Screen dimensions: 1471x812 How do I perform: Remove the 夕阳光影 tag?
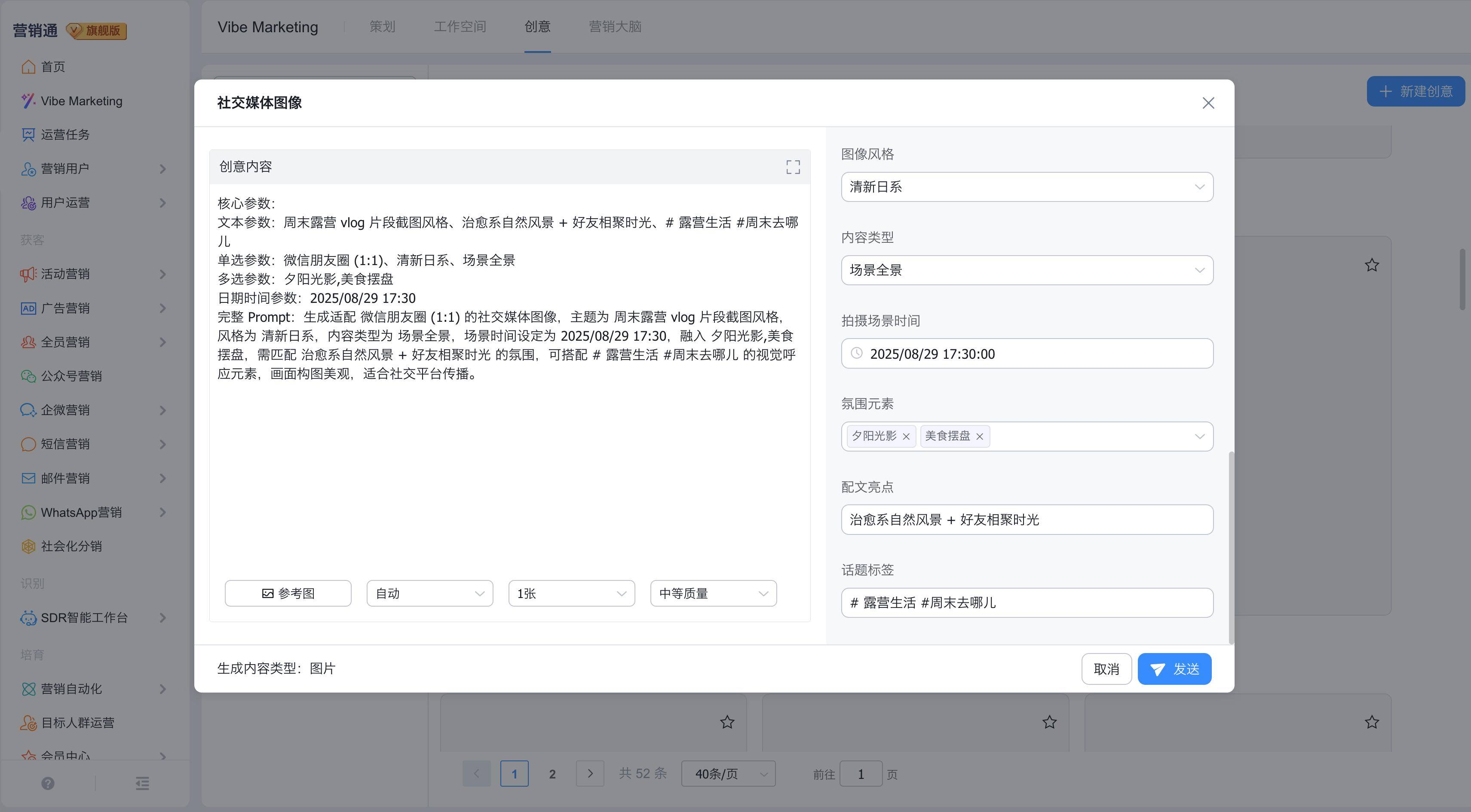(x=906, y=437)
